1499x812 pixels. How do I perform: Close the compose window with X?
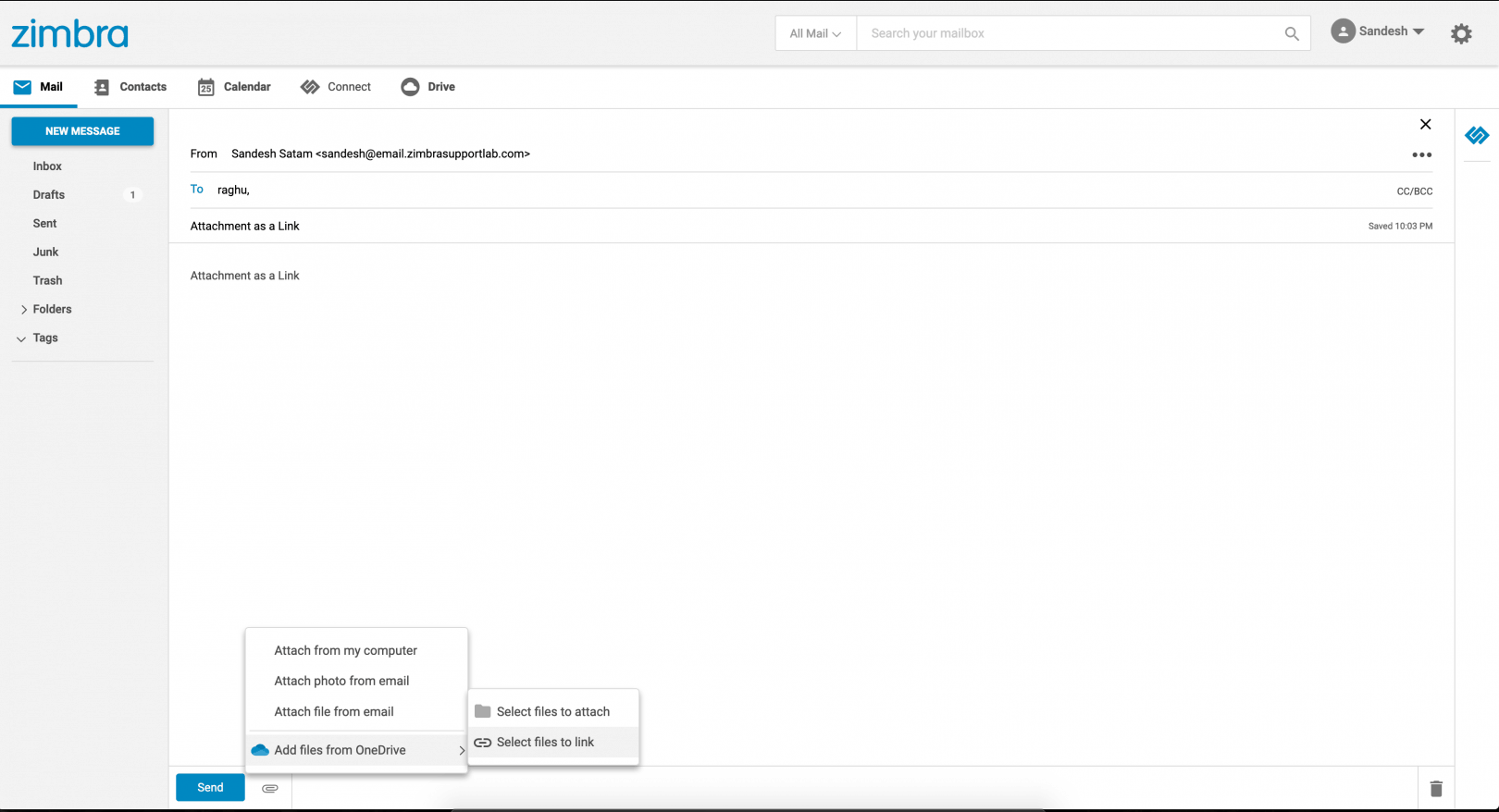1425,124
